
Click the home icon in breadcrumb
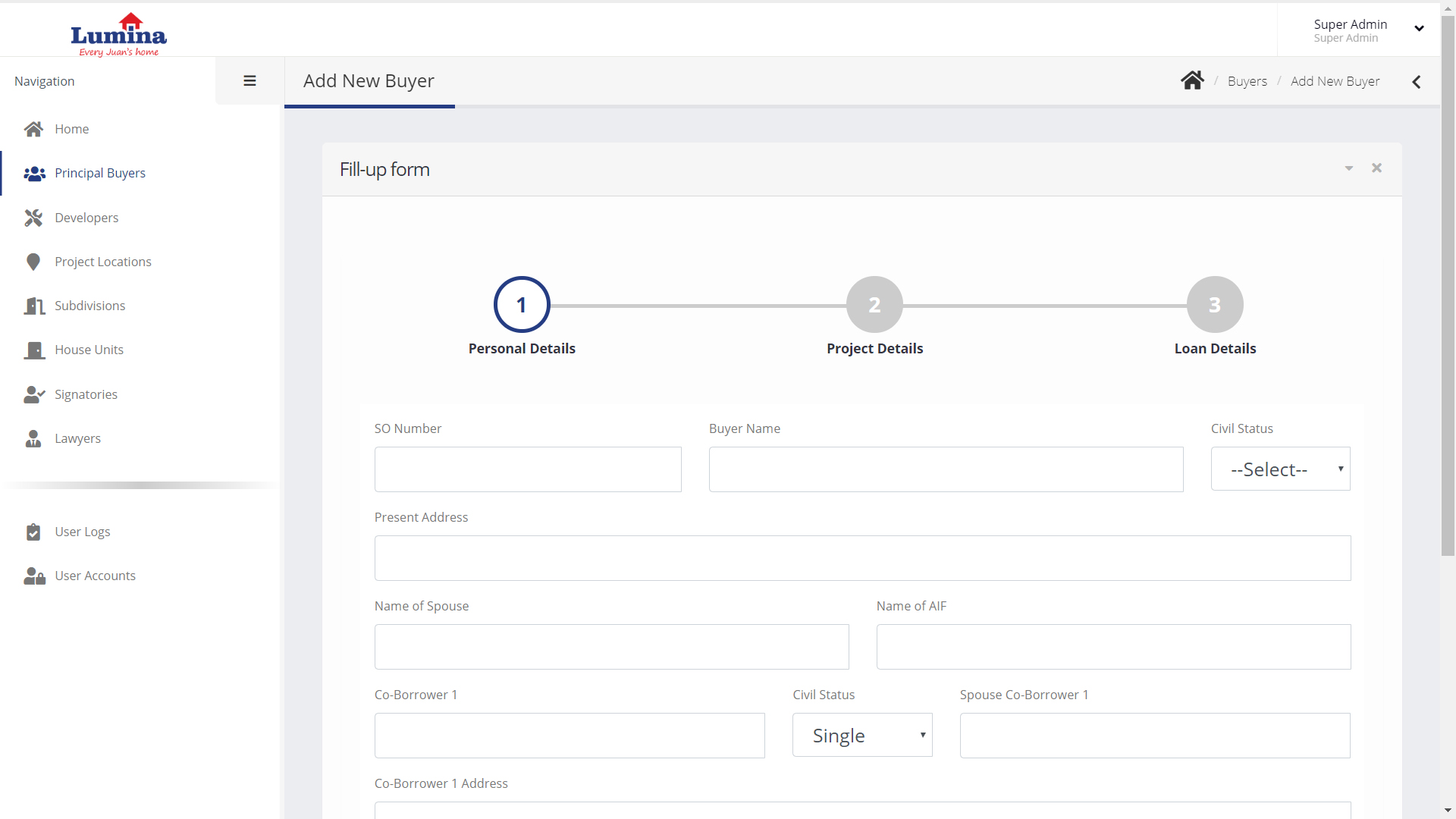click(x=1192, y=80)
